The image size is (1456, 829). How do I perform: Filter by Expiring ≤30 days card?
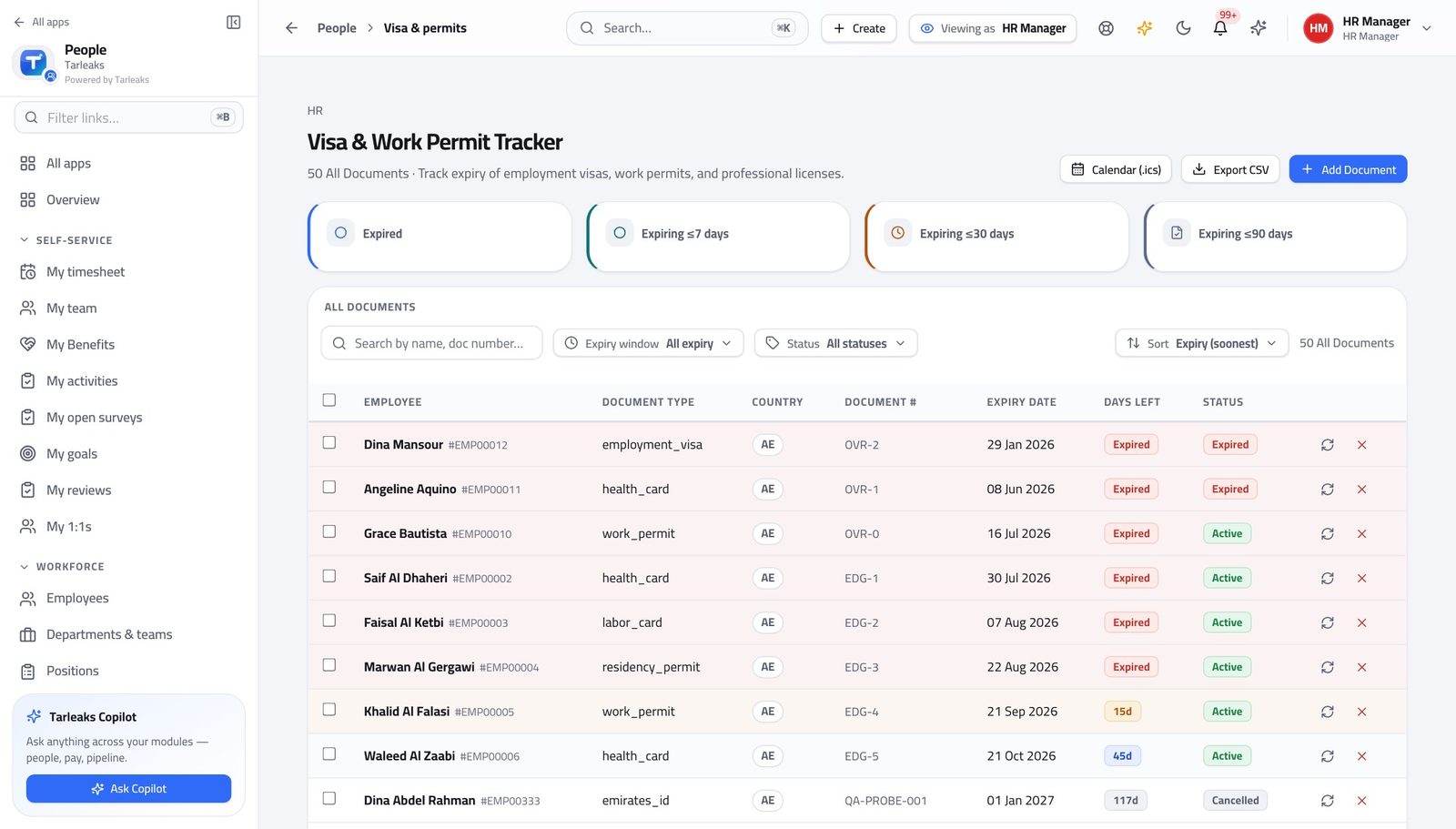996,237
